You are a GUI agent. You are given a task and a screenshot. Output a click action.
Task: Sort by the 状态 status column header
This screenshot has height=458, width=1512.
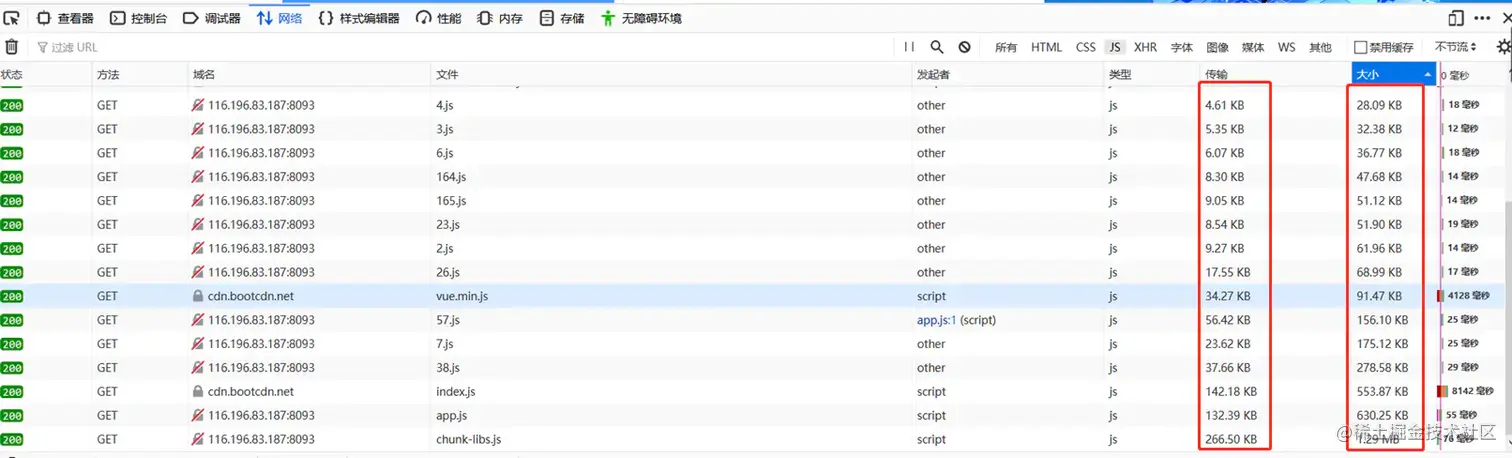46,75
